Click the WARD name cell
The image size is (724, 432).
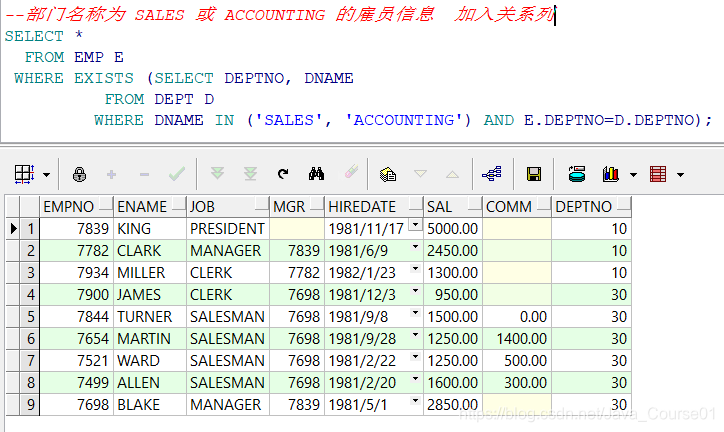pos(150,360)
